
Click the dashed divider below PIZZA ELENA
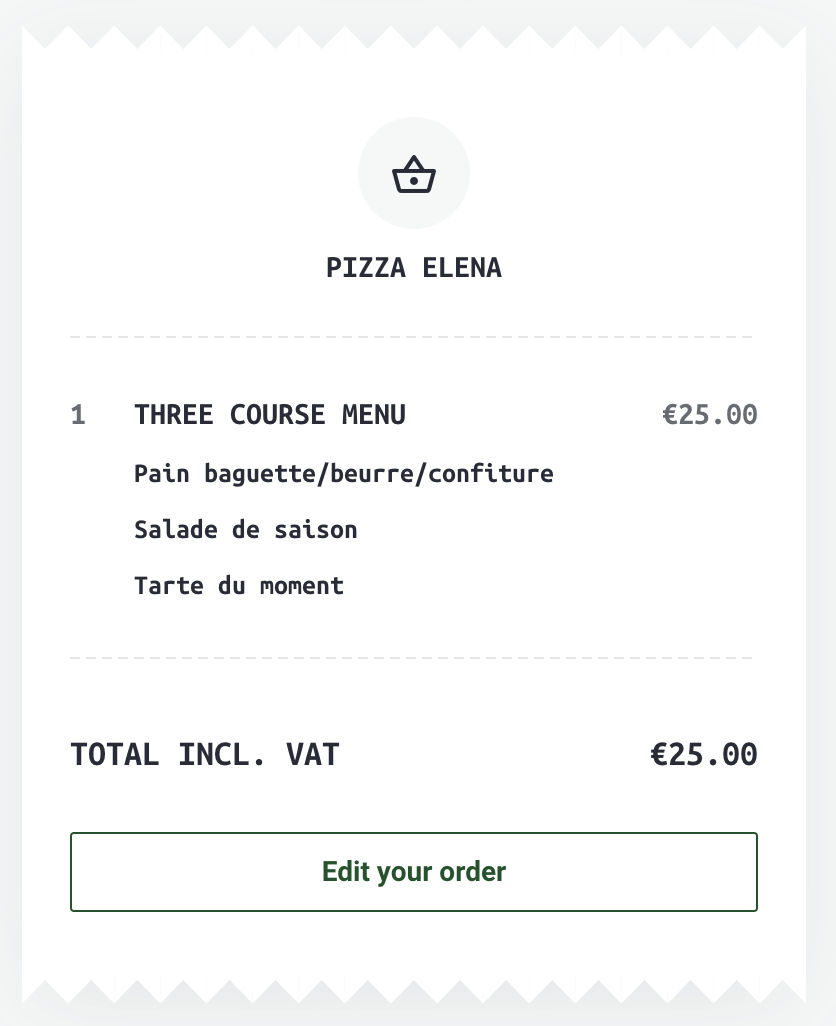coord(411,337)
